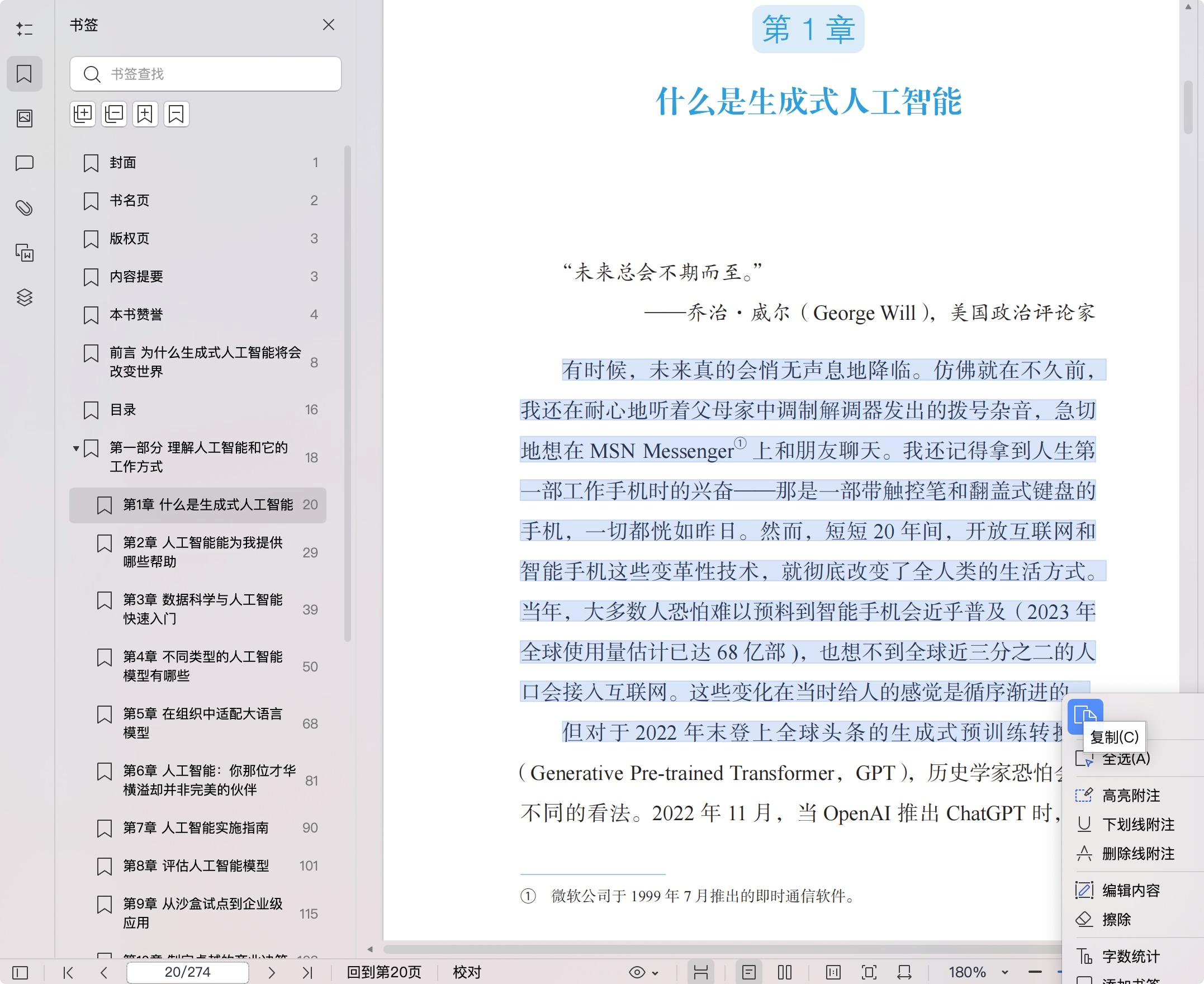
Task: Click the 书签查找 search field
Action: (x=206, y=74)
